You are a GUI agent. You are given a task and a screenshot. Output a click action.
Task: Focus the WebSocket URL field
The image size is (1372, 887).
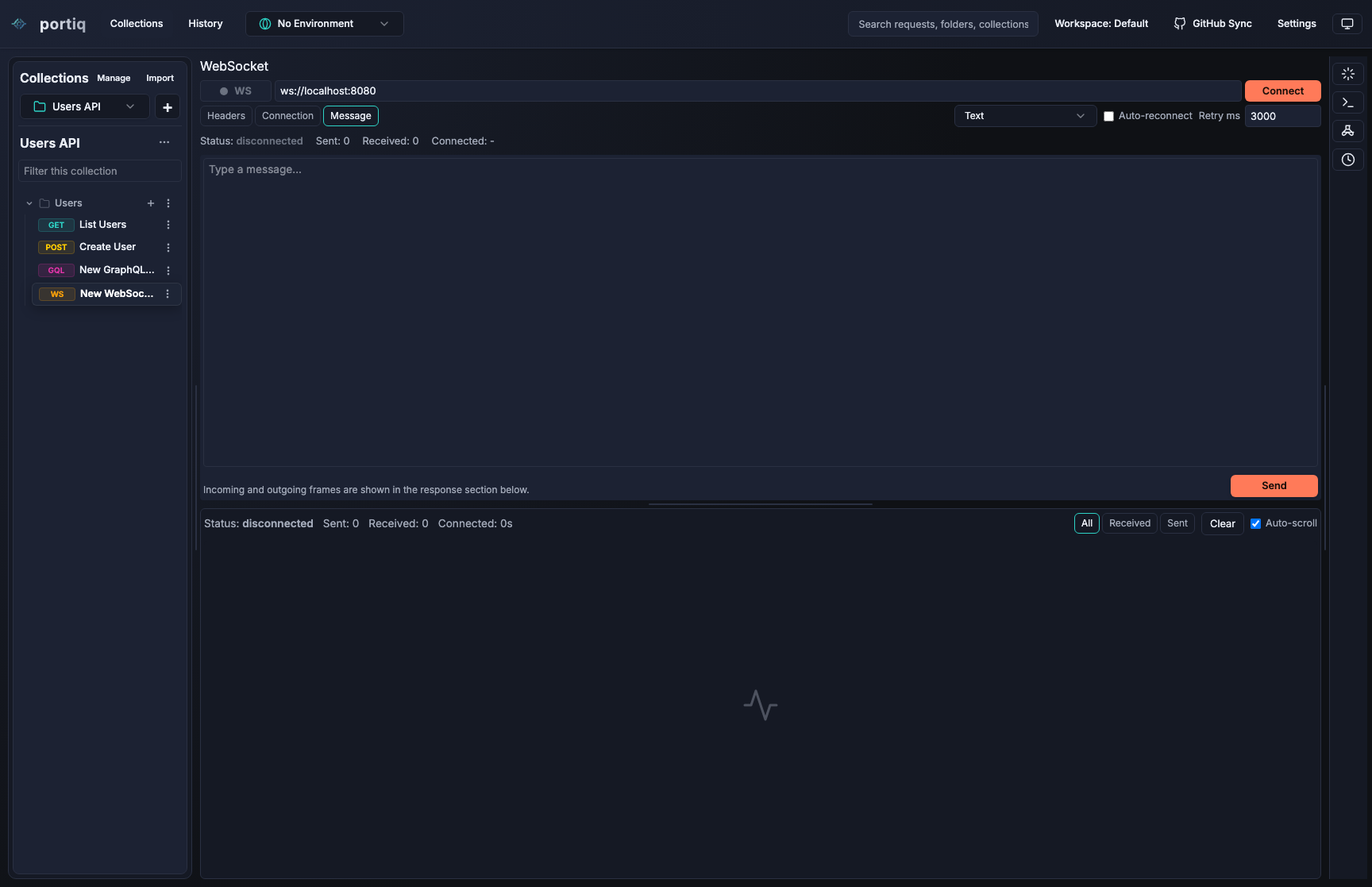758,91
